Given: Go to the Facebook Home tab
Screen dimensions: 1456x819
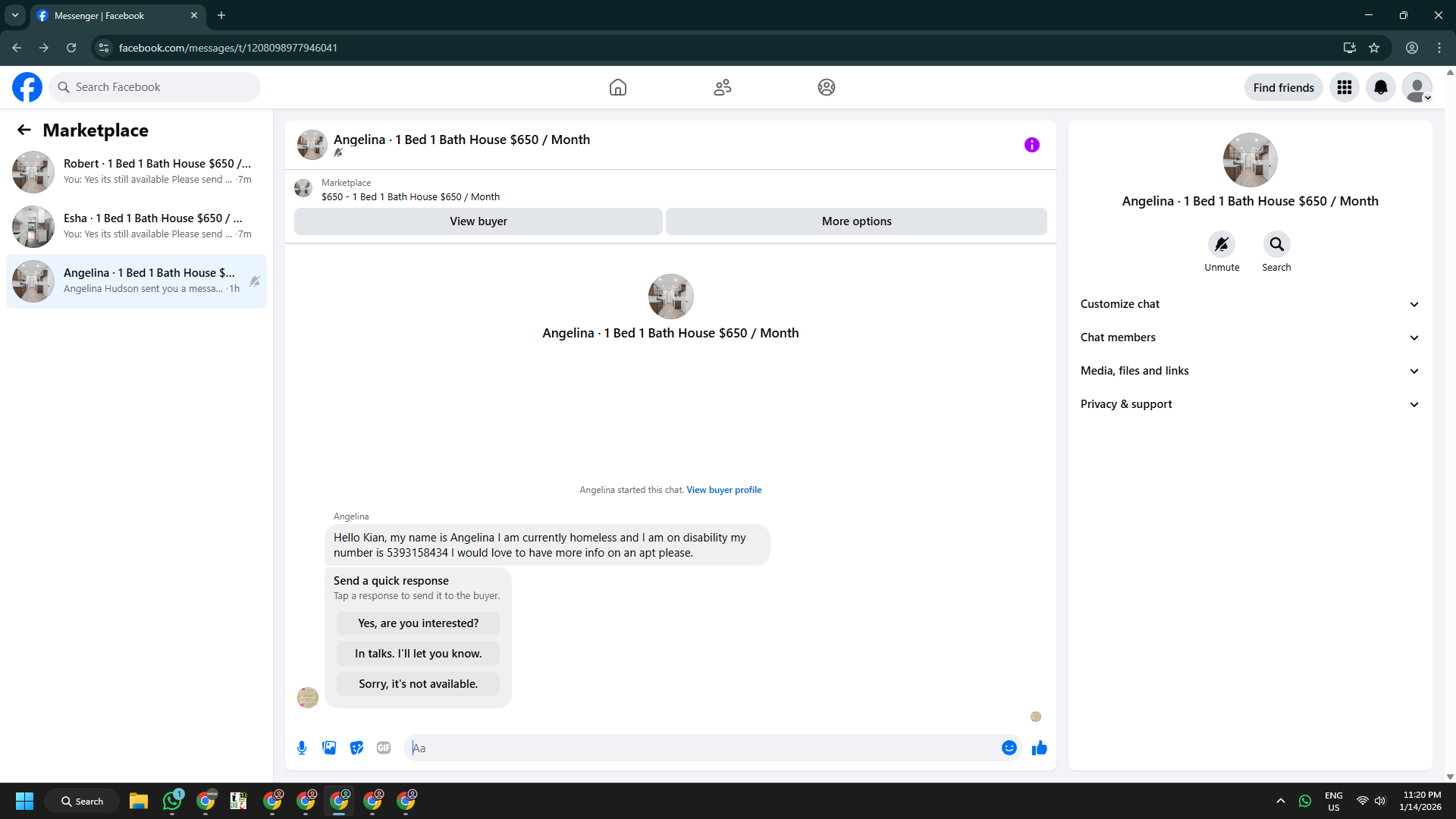Looking at the screenshot, I should [617, 87].
